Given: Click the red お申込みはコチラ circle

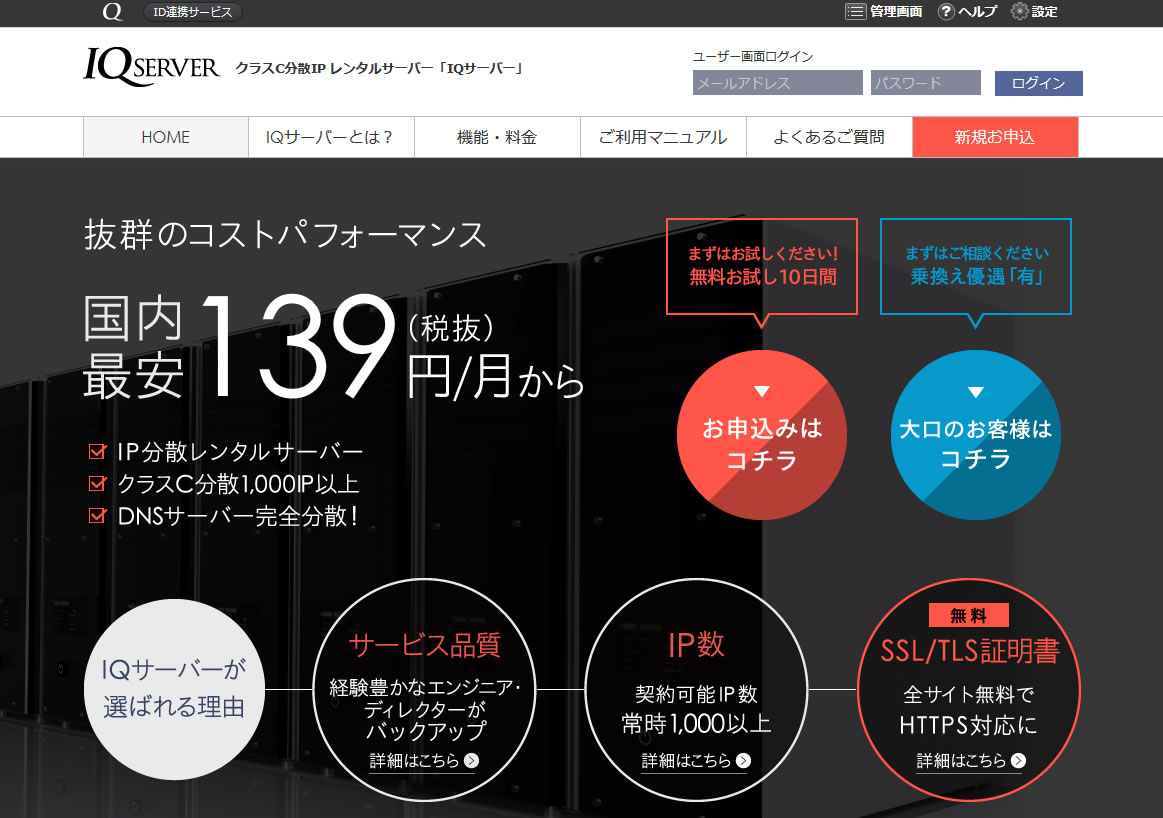Looking at the screenshot, I should pyautogui.click(x=762, y=435).
